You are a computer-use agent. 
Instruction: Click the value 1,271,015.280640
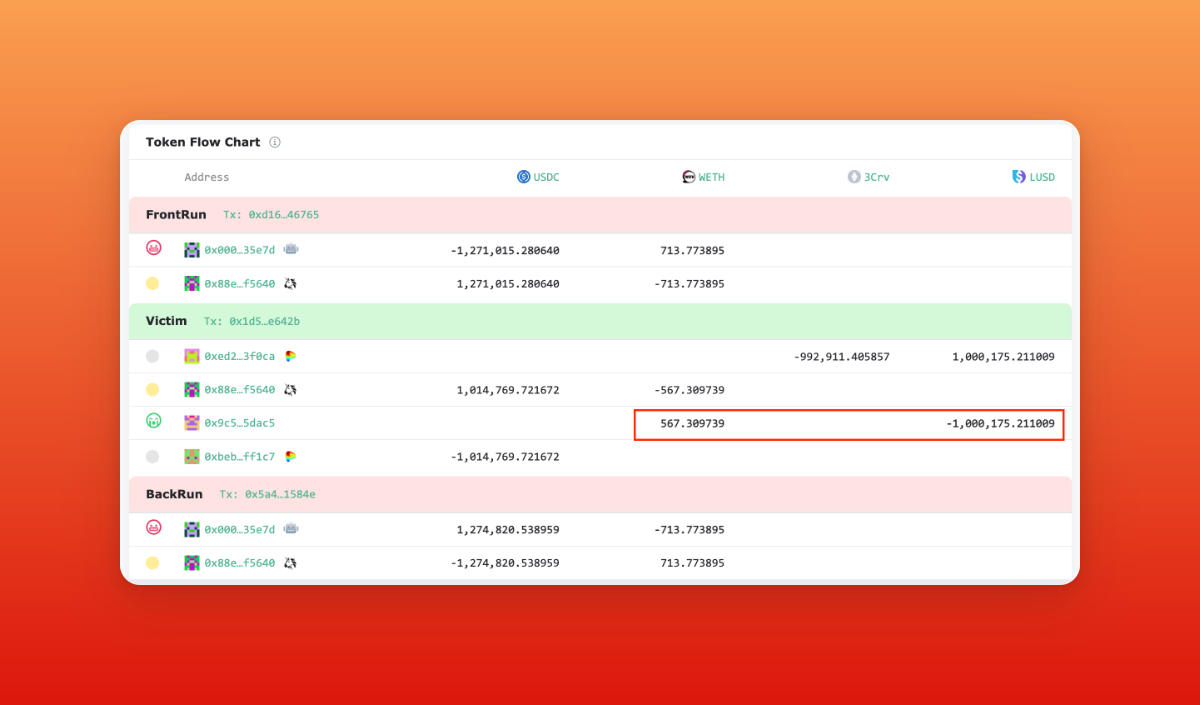coord(508,284)
